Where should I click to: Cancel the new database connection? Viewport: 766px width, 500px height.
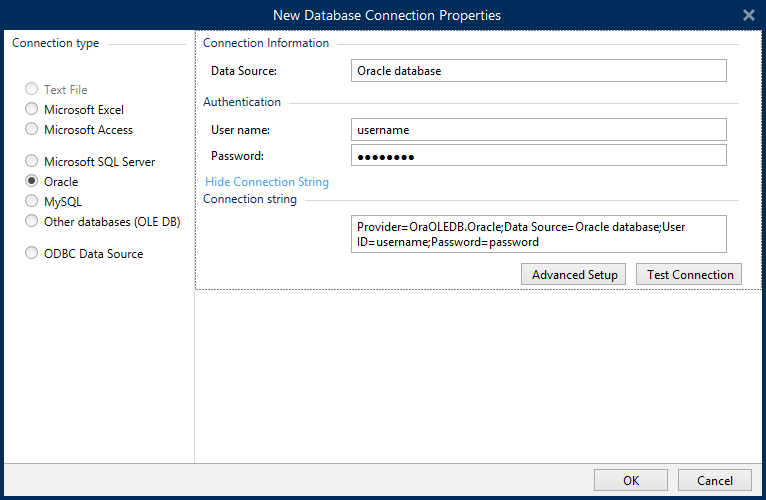(714, 480)
